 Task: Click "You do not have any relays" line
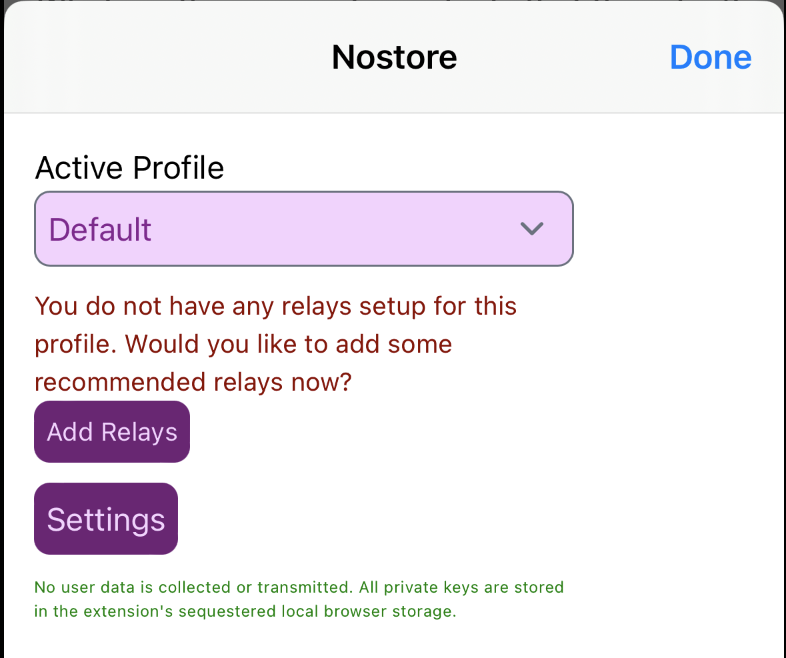point(275,305)
